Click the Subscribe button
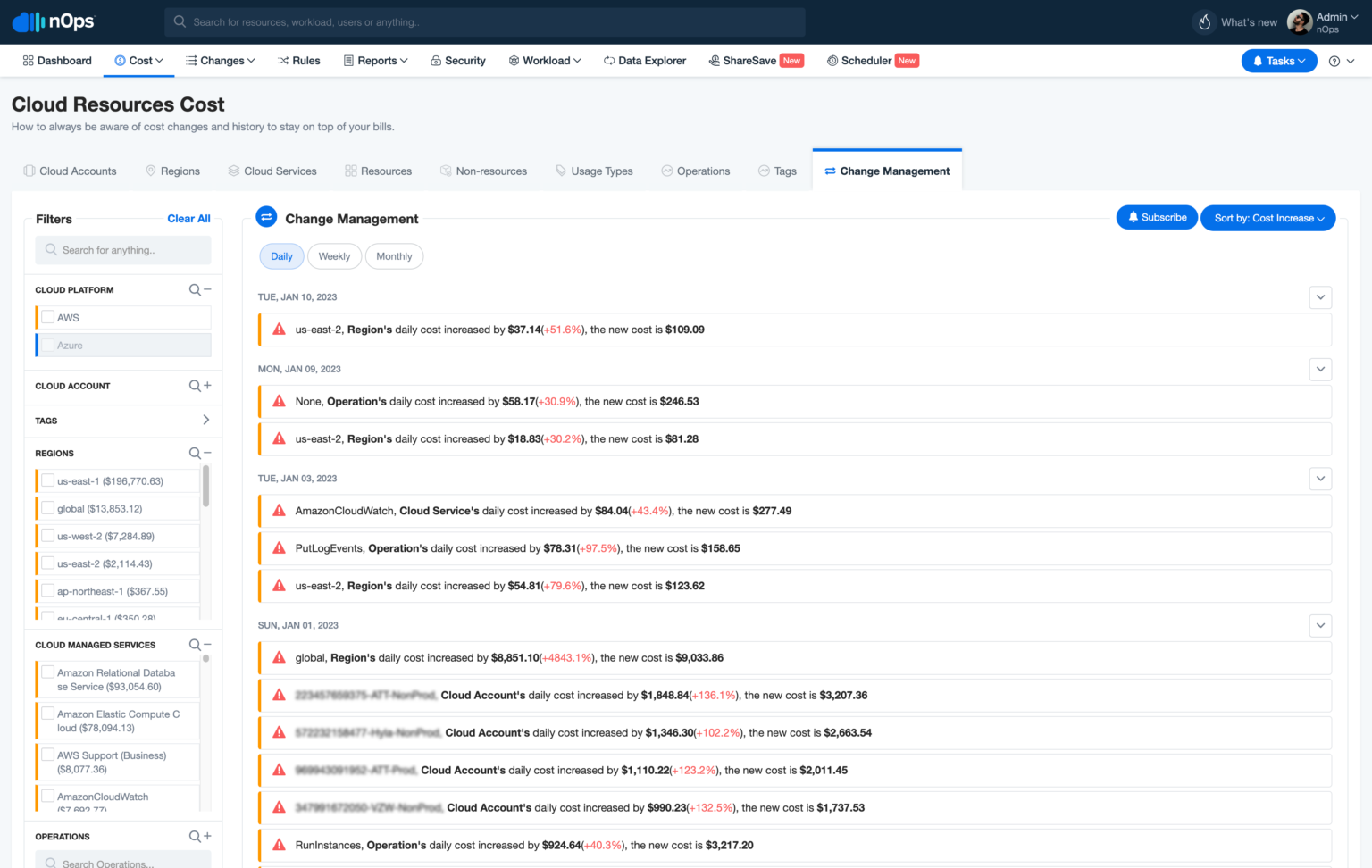This screenshot has width=1372, height=868. pyautogui.click(x=1156, y=217)
